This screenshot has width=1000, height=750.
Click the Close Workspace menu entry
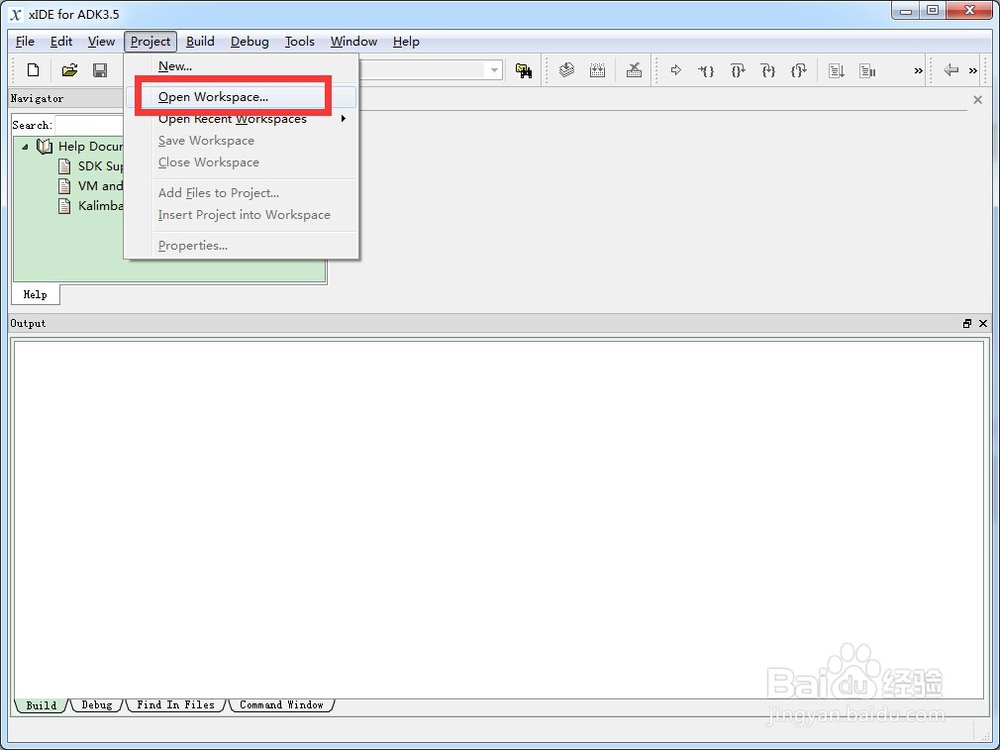pos(241,162)
